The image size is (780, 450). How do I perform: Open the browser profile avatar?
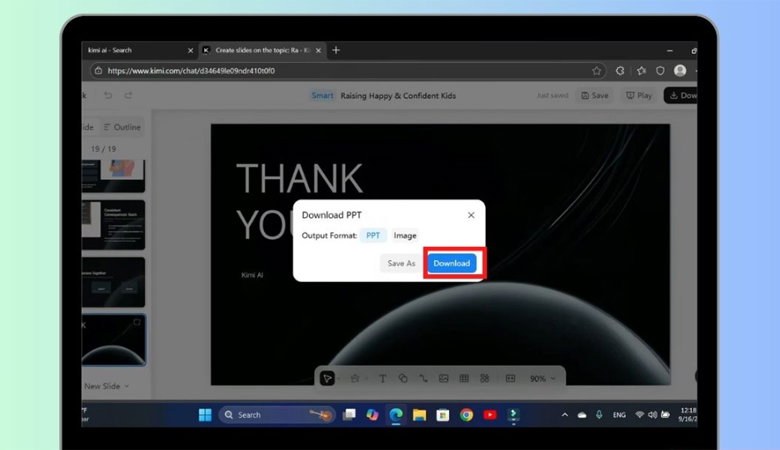click(x=680, y=71)
